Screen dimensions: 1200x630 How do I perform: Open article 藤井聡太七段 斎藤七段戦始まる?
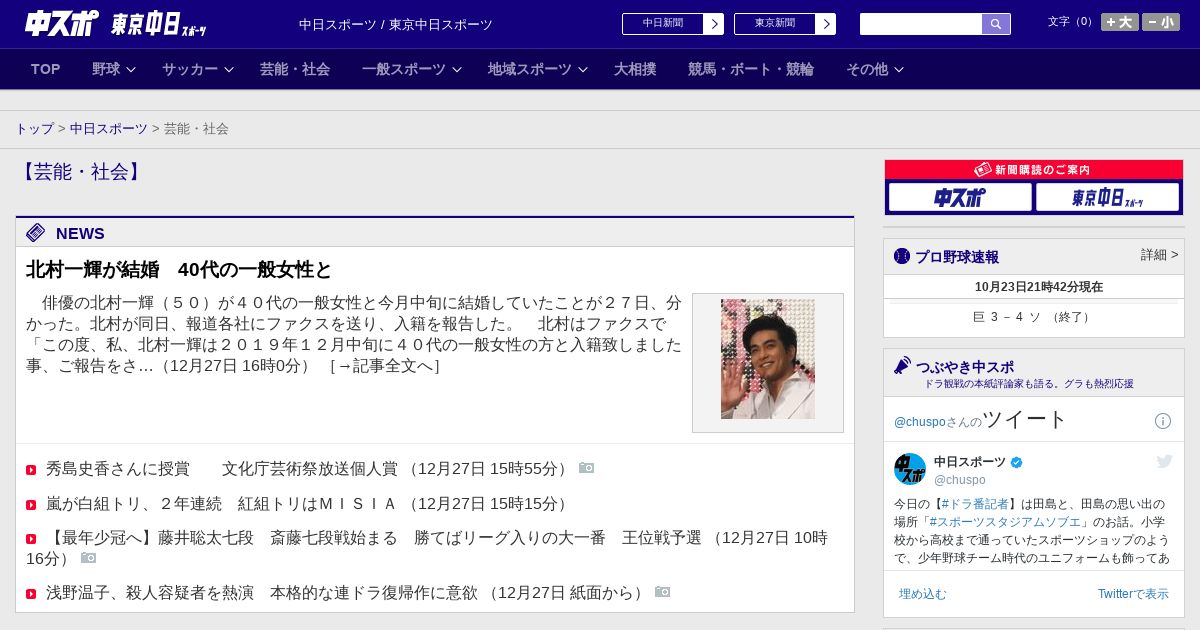click(427, 548)
